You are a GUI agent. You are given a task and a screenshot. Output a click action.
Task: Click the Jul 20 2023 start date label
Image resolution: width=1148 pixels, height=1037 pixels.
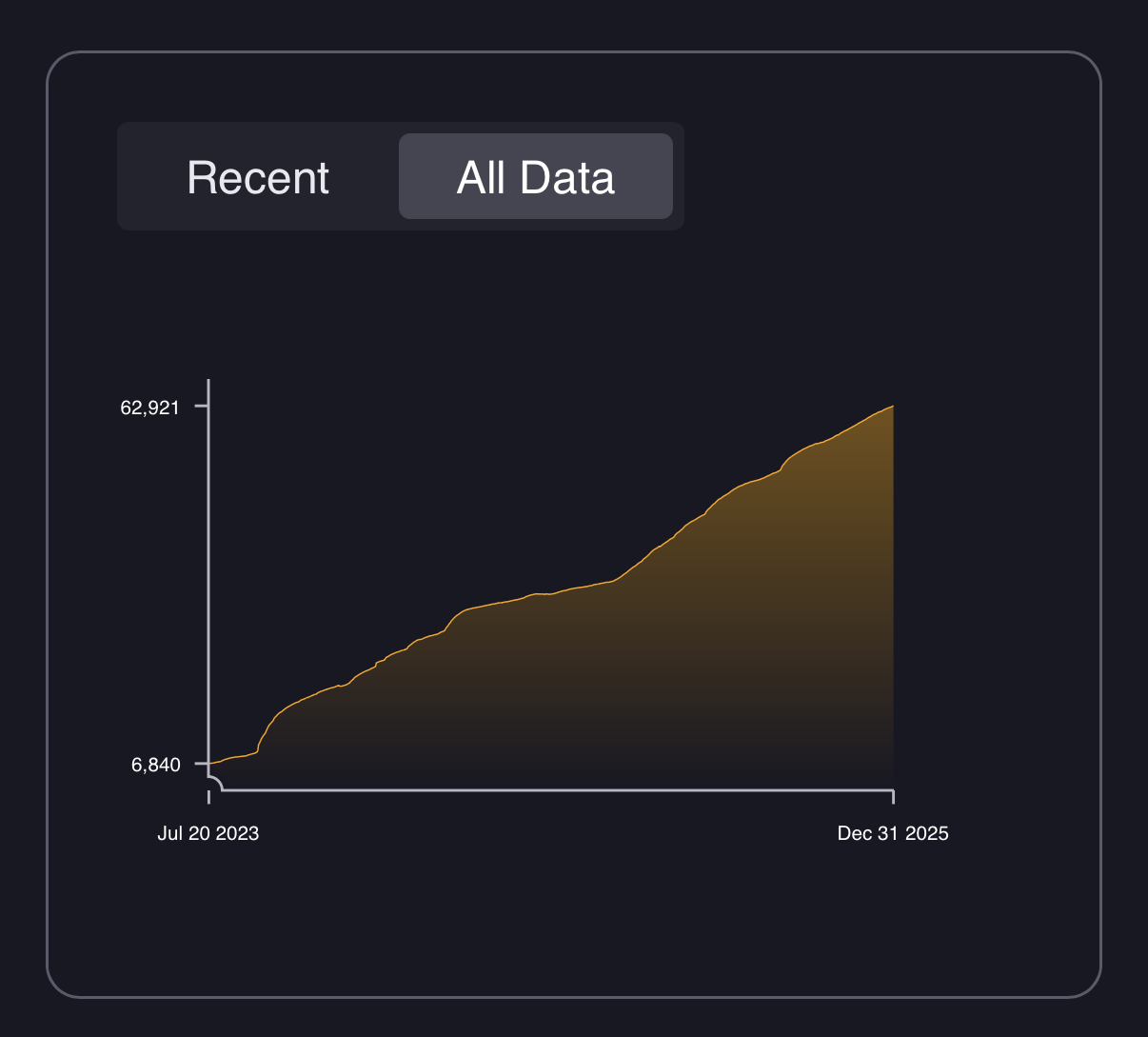[208, 833]
